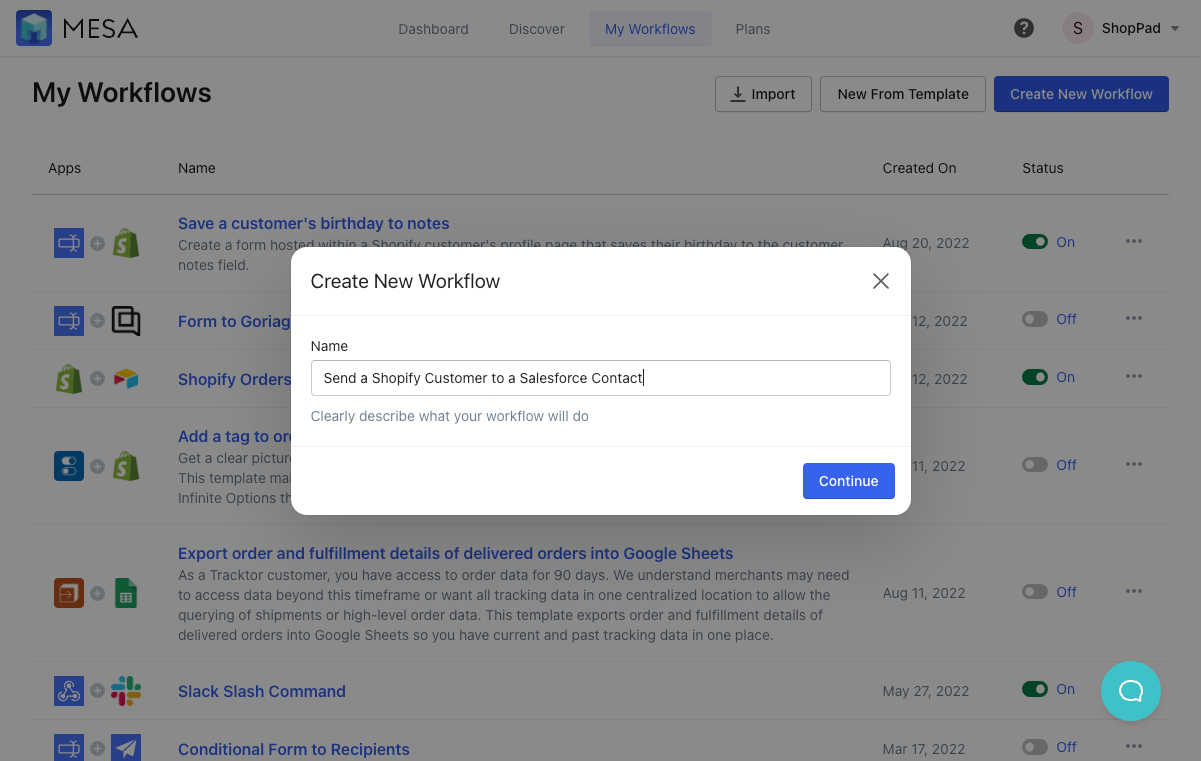Click New From Template button
The width and height of the screenshot is (1201, 761).
click(903, 94)
